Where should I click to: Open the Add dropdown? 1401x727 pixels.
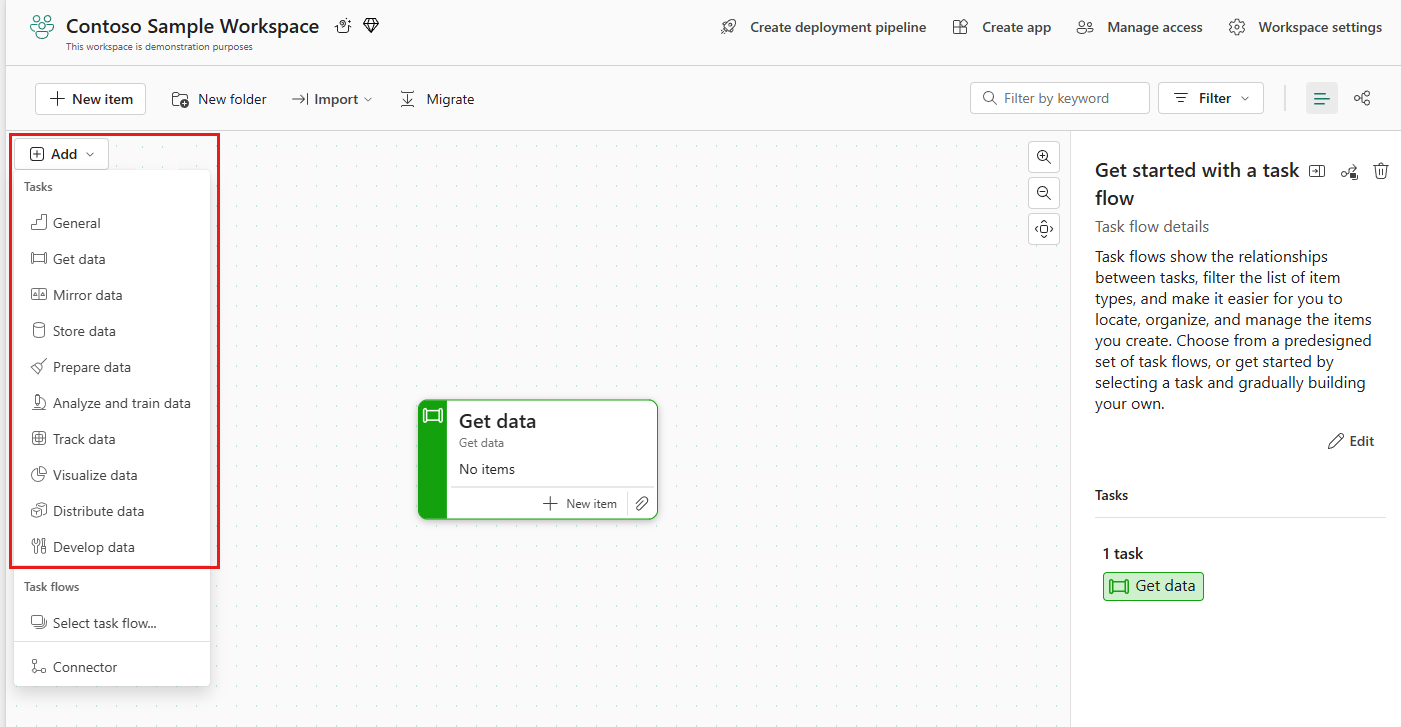point(61,153)
